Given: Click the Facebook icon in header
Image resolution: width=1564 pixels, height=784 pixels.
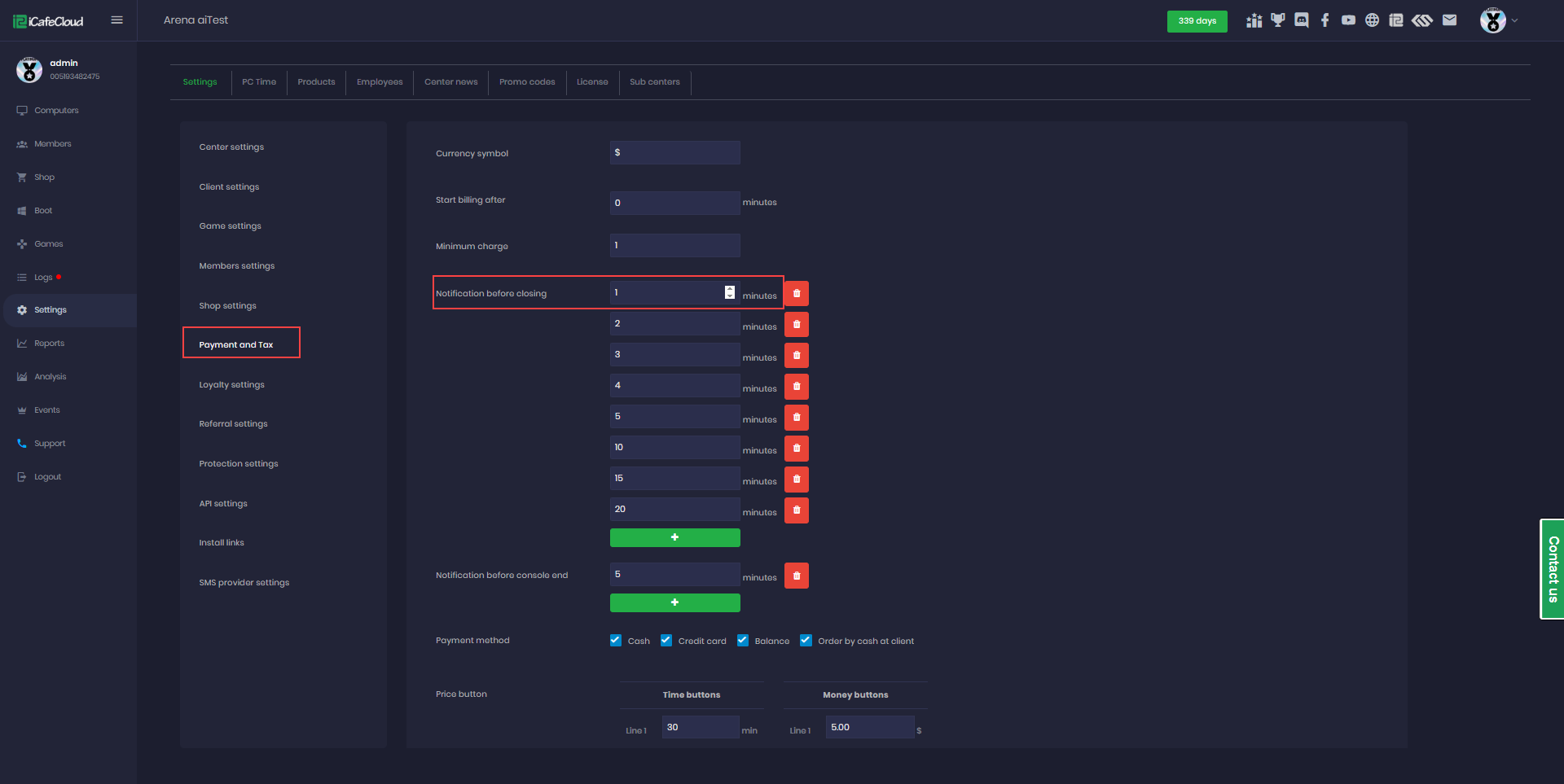Looking at the screenshot, I should pos(1325,20).
